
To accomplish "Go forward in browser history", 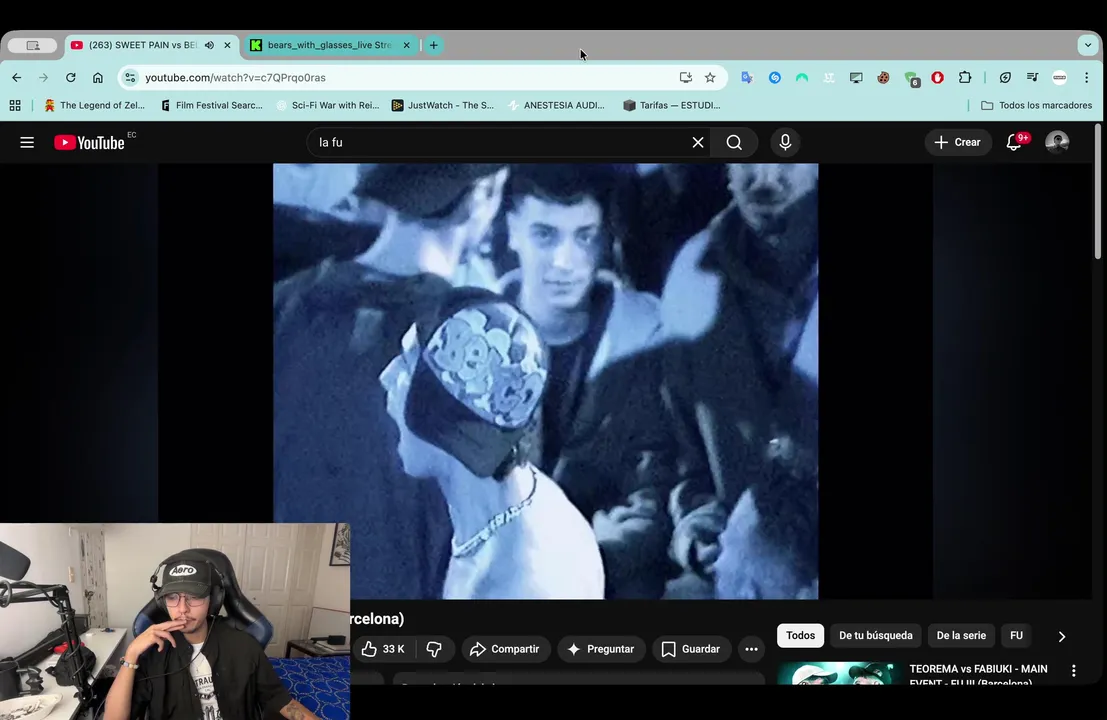I will [44, 78].
